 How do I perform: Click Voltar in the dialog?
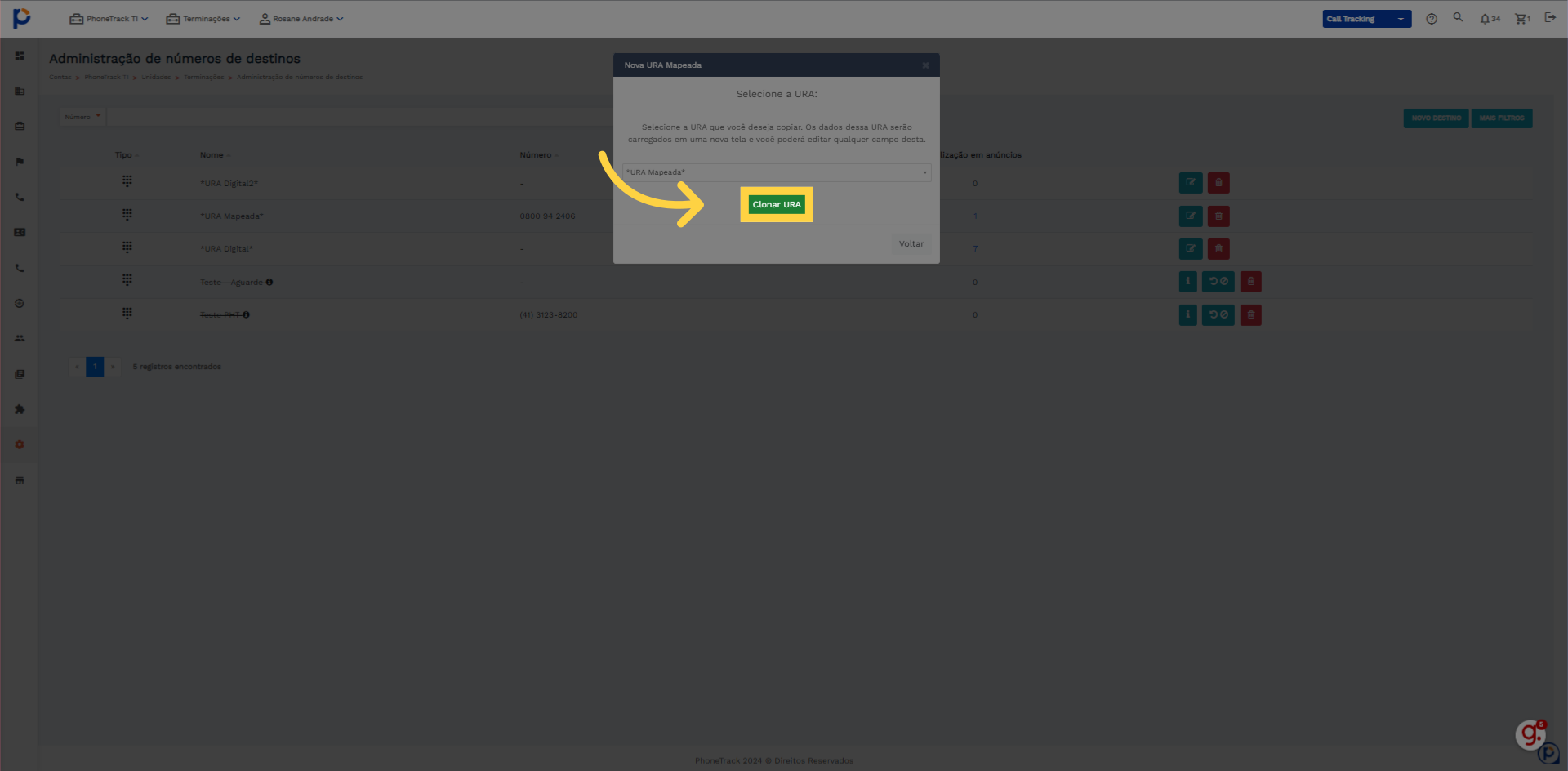click(x=911, y=244)
